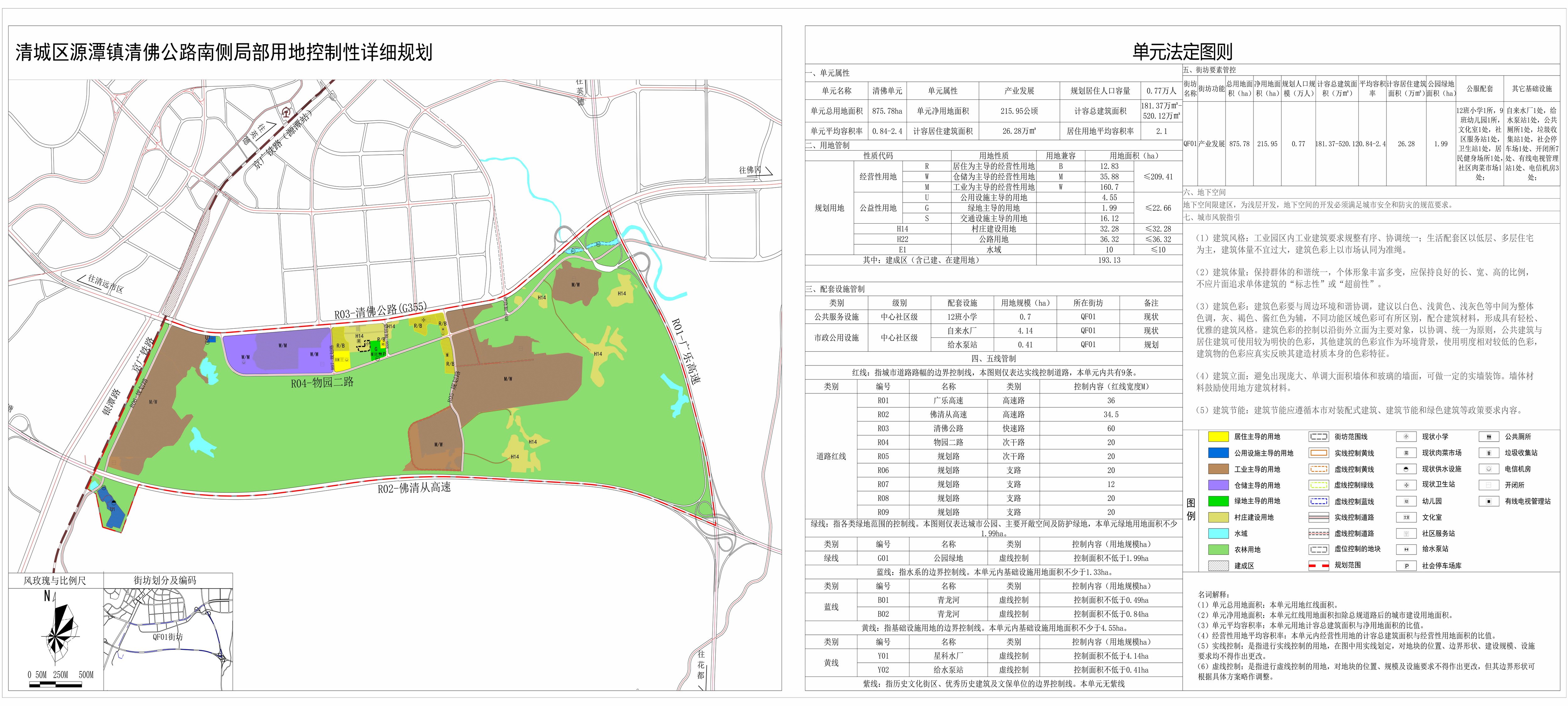1568x706 pixels.
Task: Click the 0.77万人 population cell
Action: (1161, 91)
